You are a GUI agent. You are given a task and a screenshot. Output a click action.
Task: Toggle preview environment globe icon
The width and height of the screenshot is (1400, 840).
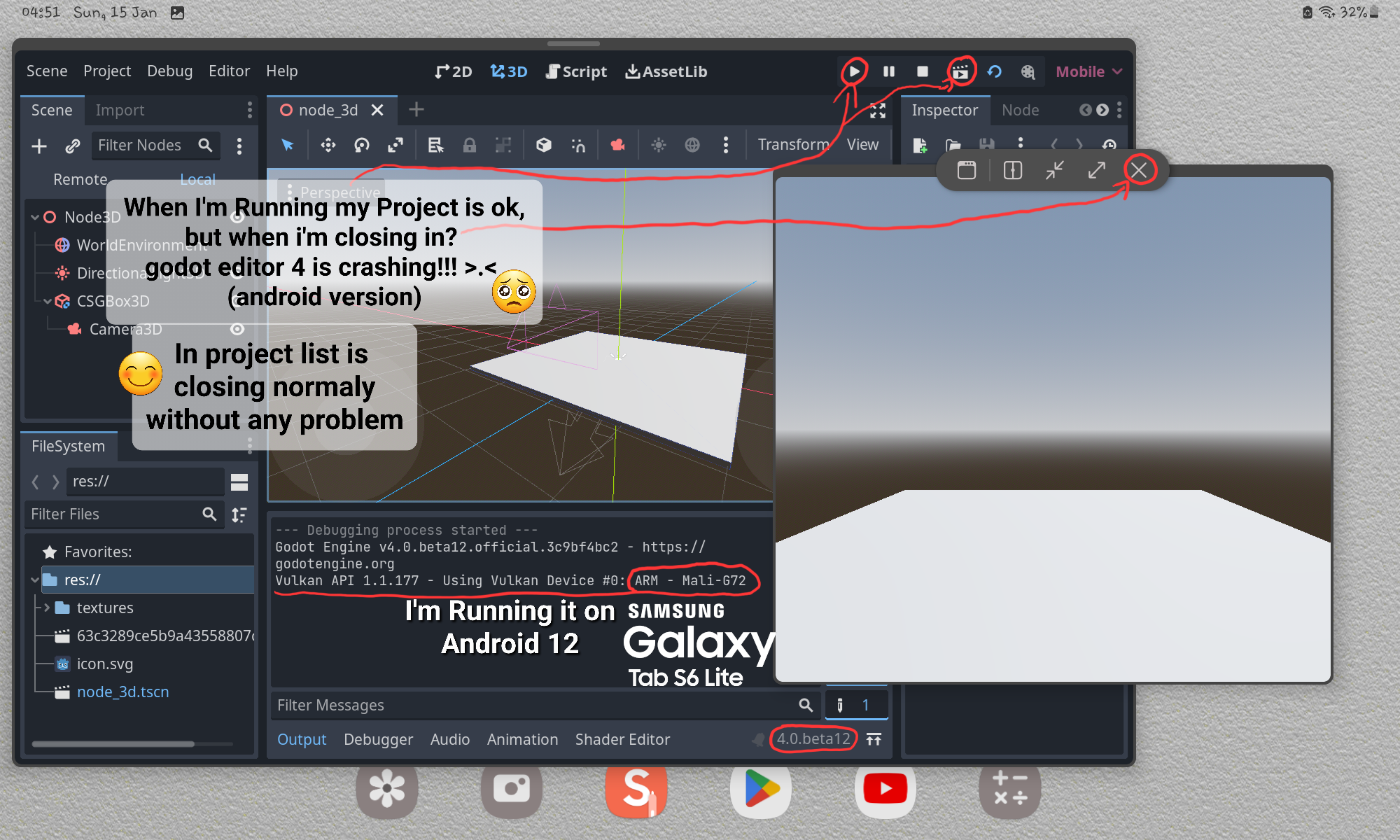[692, 145]
